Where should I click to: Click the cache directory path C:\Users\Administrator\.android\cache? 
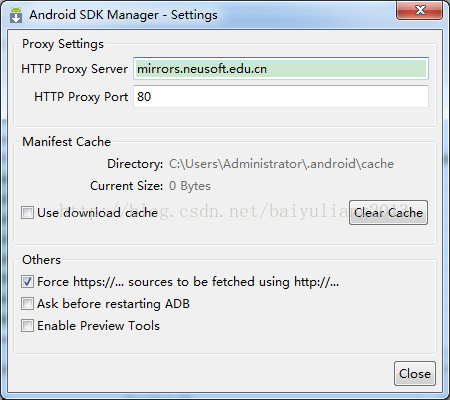tap(281, 164)
